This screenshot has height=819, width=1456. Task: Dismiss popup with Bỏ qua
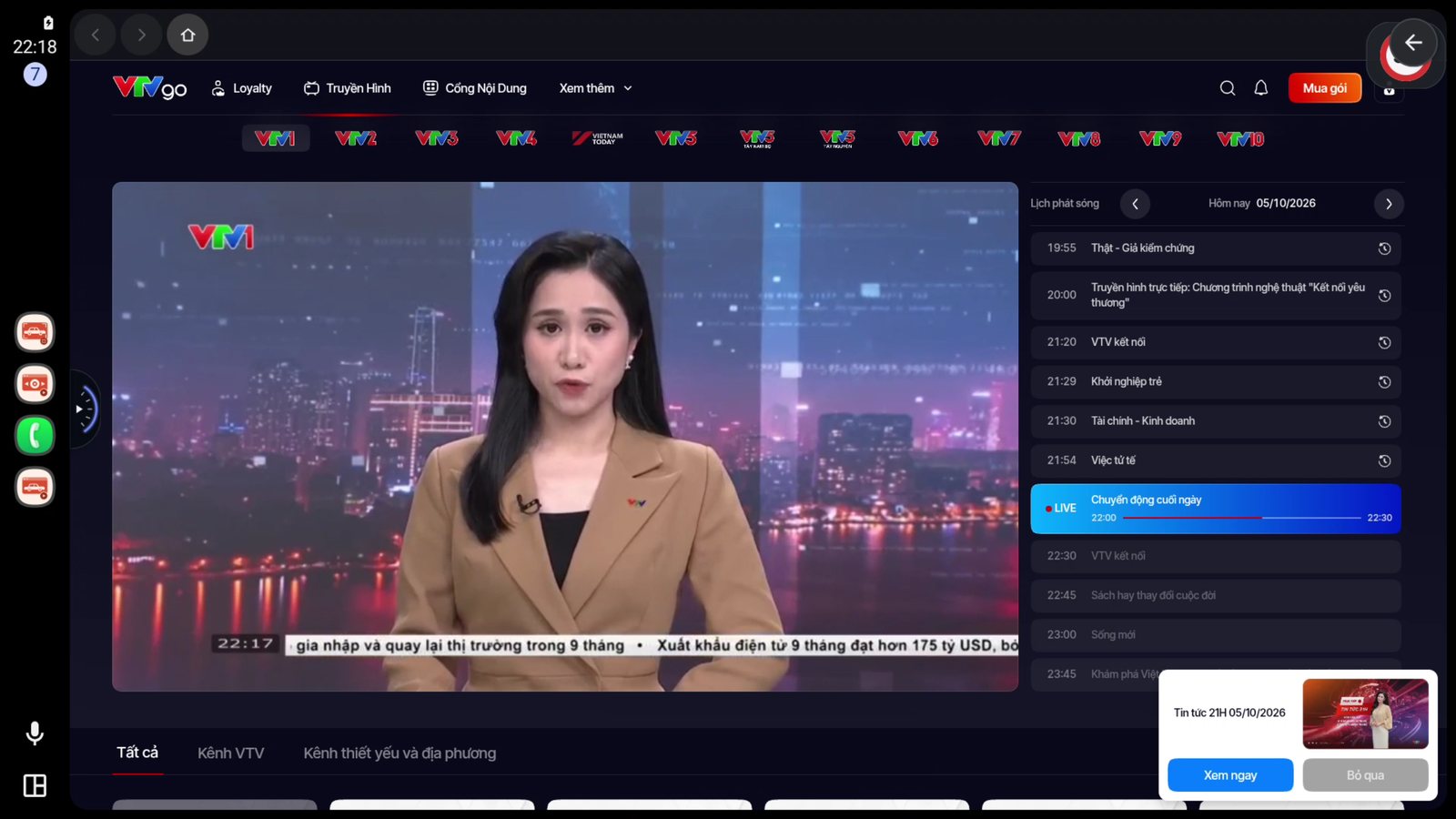(x=1365, y=775)
